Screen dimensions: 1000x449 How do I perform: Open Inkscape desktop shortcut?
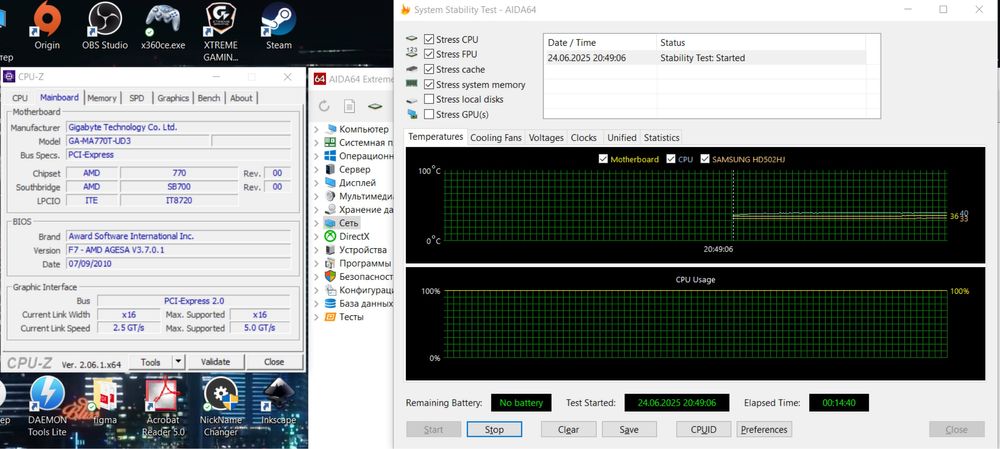(x=279, y=401)
